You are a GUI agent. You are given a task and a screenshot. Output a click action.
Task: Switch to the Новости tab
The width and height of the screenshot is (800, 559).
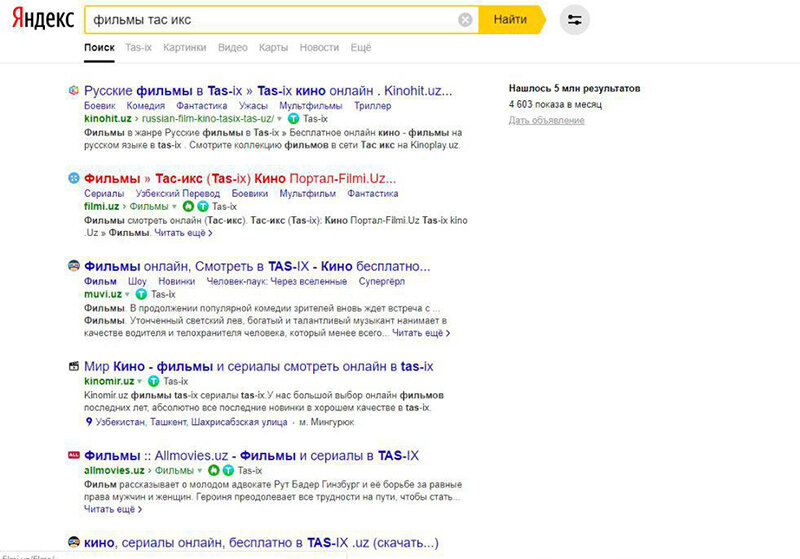[x=319, y=47]
